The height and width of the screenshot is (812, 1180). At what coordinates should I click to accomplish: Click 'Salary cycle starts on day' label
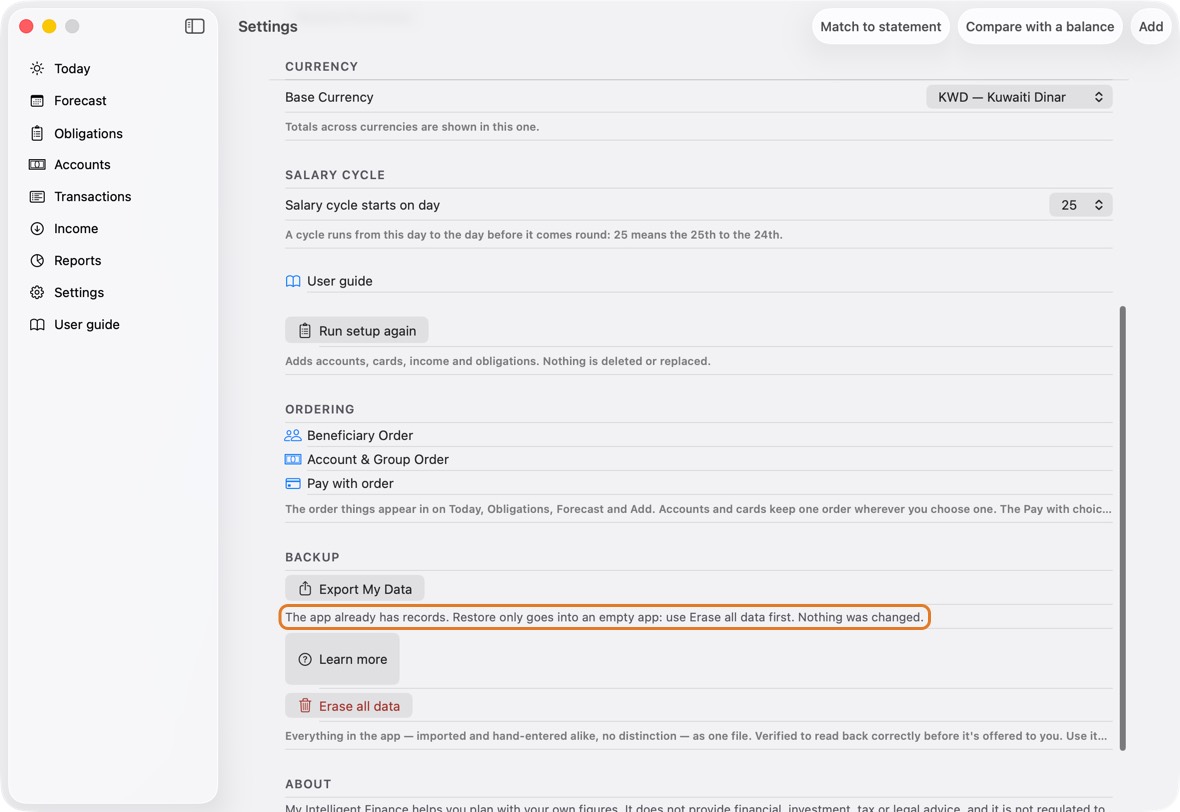click(362, 205)
